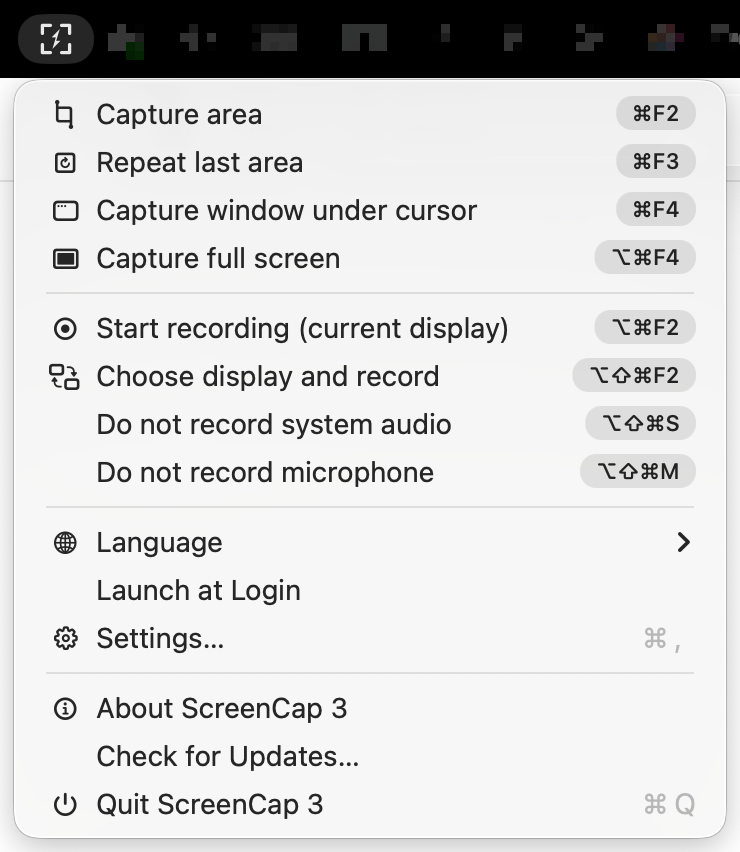Choose Capture full screen
Image resolution: width=740 pixels, height=852 pixels.
tap(370, 258)
